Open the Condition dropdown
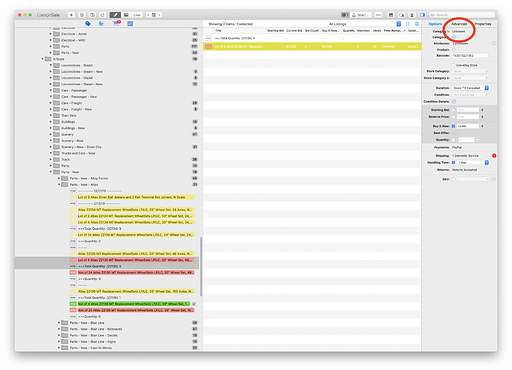 (x=470, y=95)
